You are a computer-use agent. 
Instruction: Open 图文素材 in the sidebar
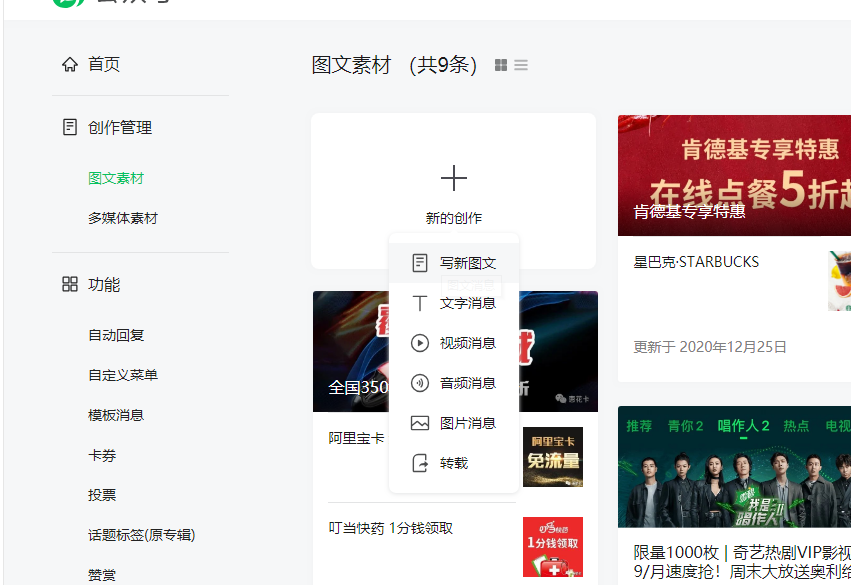[x=116, y=179]
